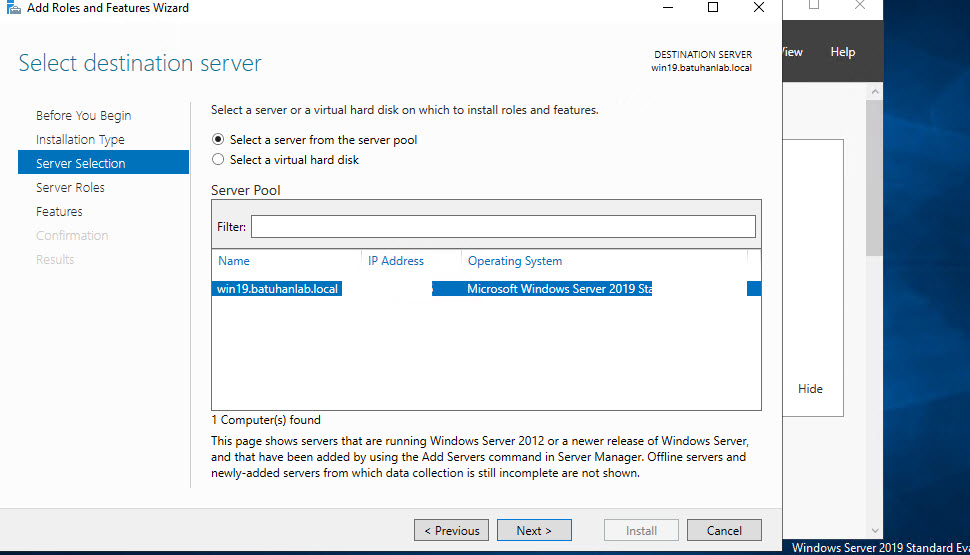Click into the server pool Filter field
The height and width of the screenshot is (555, 970).
point(502,227)
